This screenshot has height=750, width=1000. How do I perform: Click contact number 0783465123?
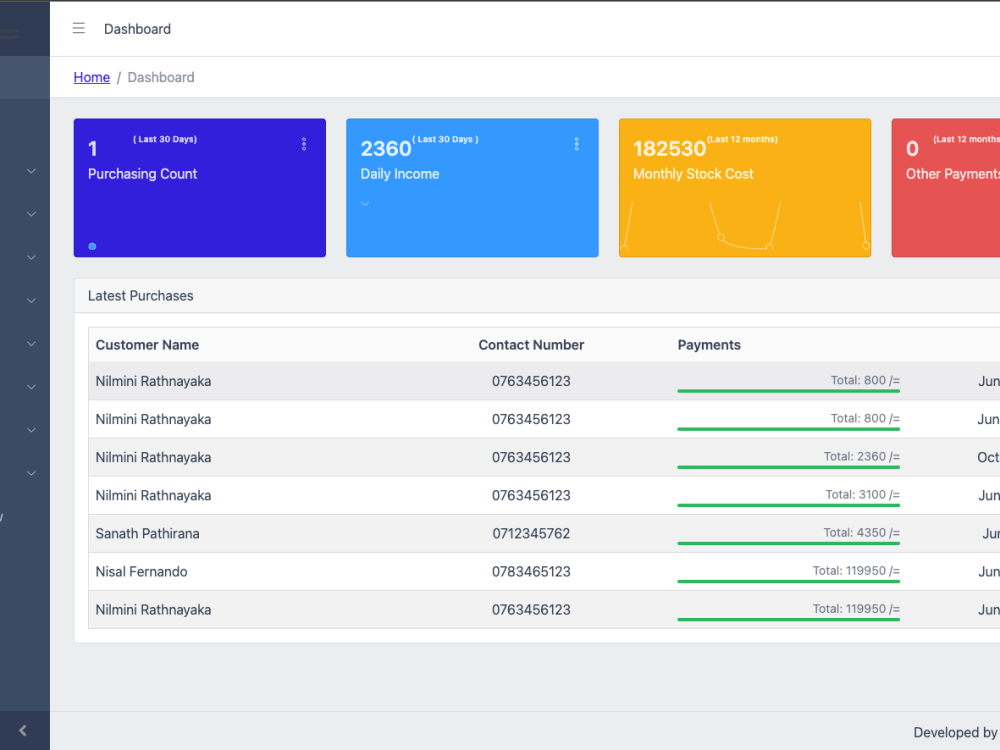pyautogui.click(x=531, y=572)
